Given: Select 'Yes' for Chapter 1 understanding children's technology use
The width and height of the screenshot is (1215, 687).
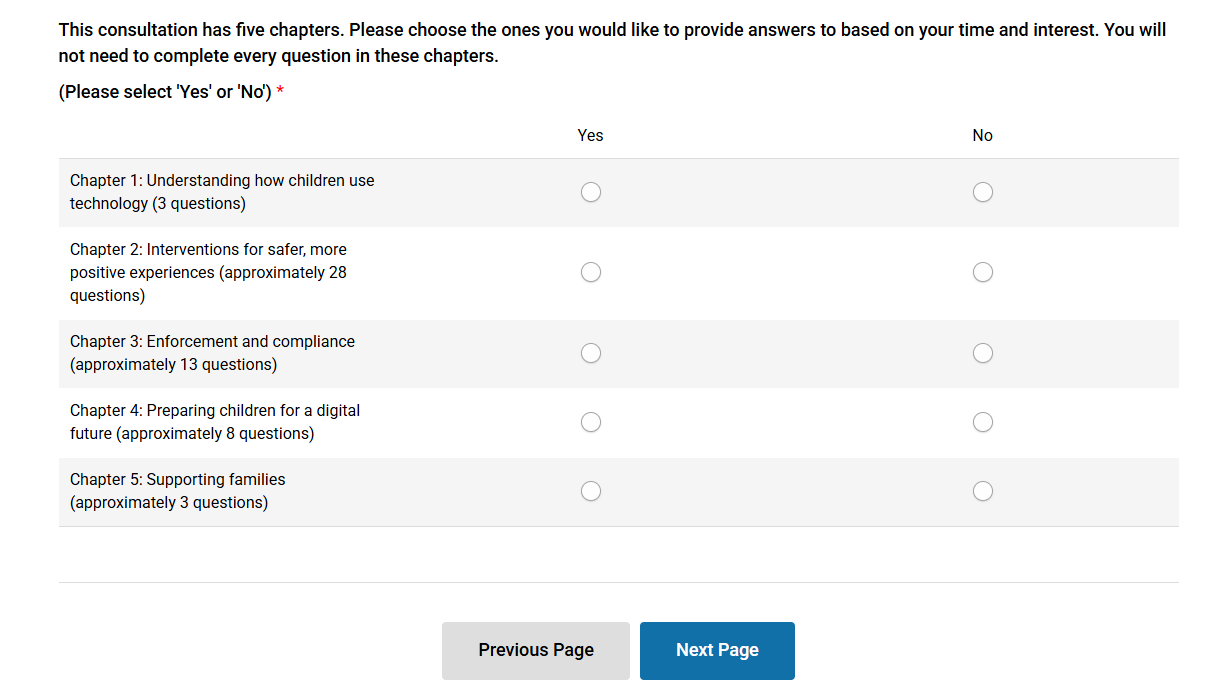Looking at the screenshot, I should point(591,191).
